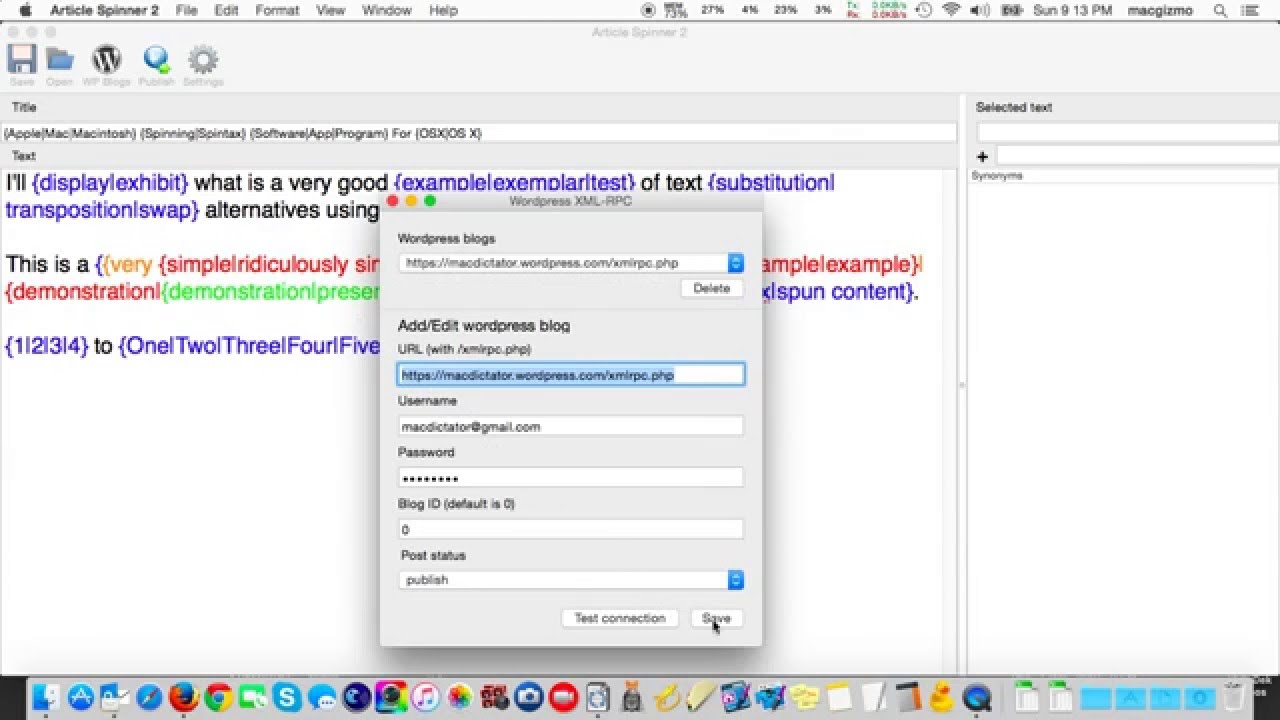Open the Help menu
Viewport: 1280px width, 720px height.
pos(443,10)
